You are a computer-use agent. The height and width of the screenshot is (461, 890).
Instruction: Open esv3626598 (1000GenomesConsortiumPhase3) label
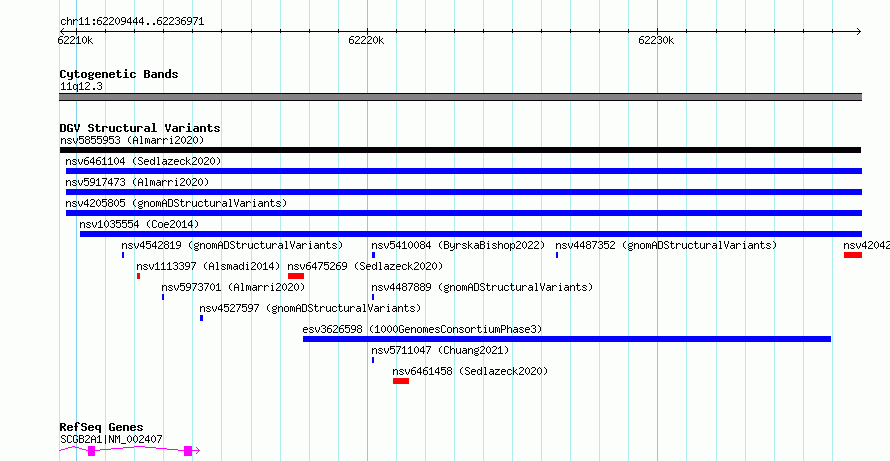coord(422,329)
